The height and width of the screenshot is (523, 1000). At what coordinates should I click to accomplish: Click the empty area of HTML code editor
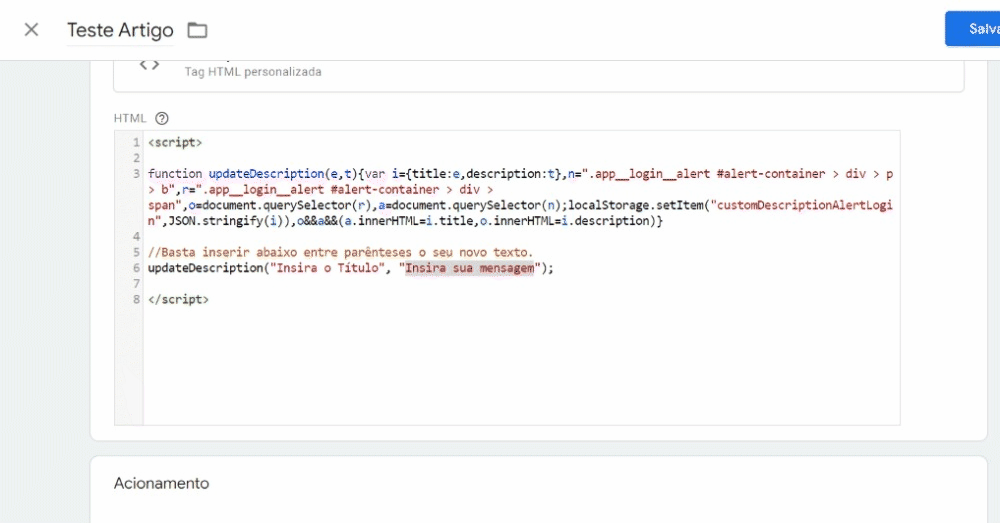521,365
